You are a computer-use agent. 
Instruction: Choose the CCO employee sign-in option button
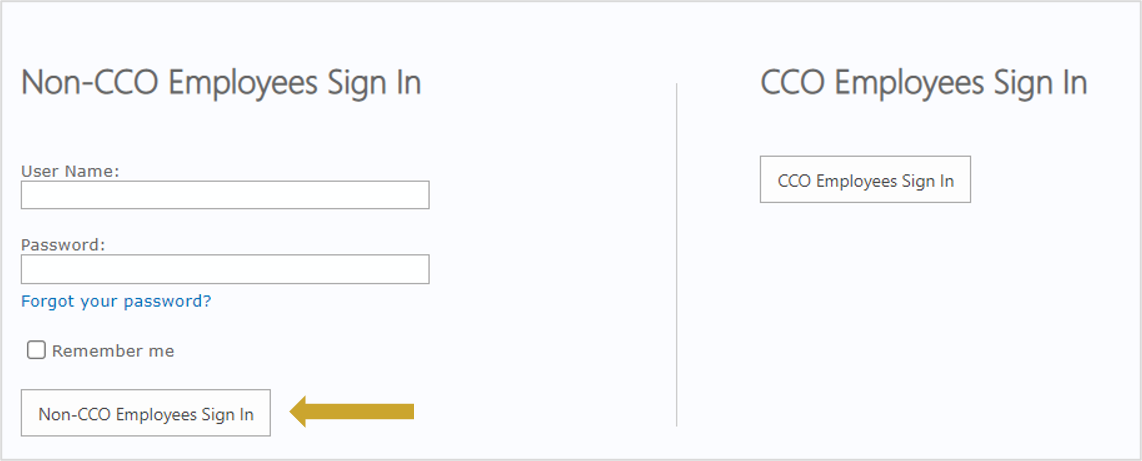[x=865, y=180]
